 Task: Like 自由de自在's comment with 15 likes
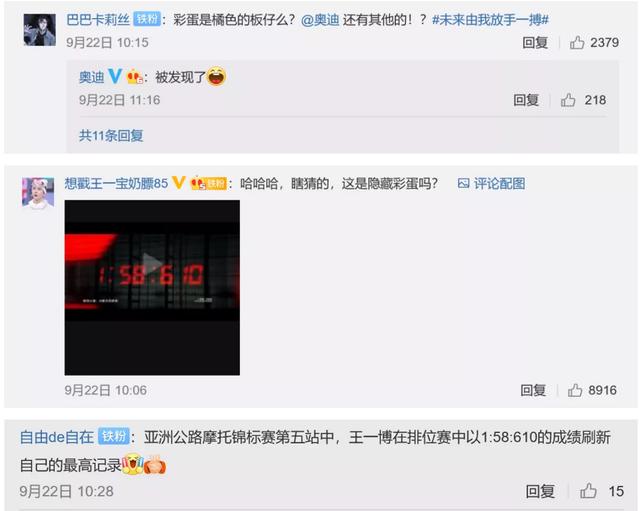click(x=588, y=491)
